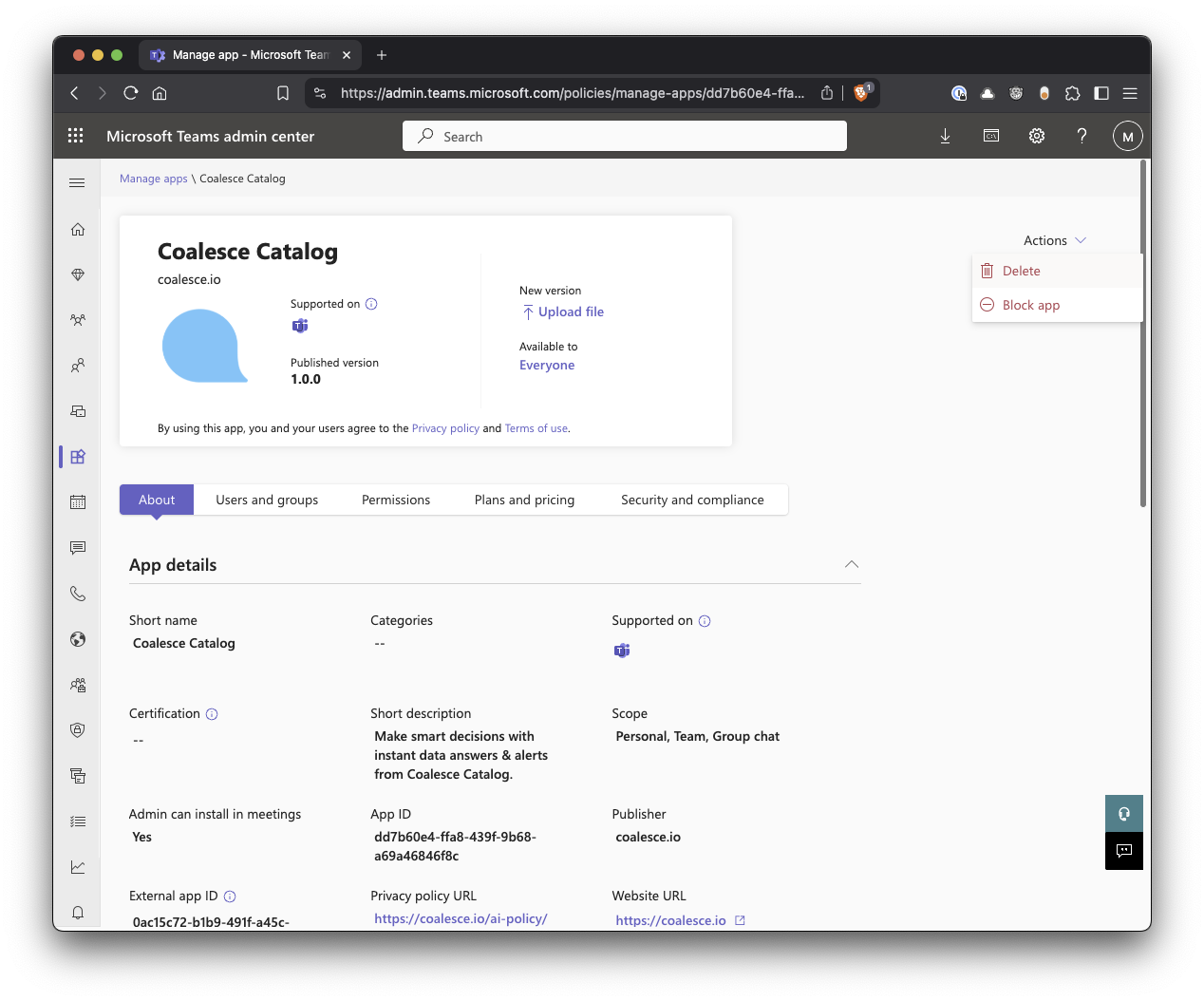Open Teams apps icon in the sidebar
The height and width of the screenshot is (1001, 1204).
pos(78,457)
